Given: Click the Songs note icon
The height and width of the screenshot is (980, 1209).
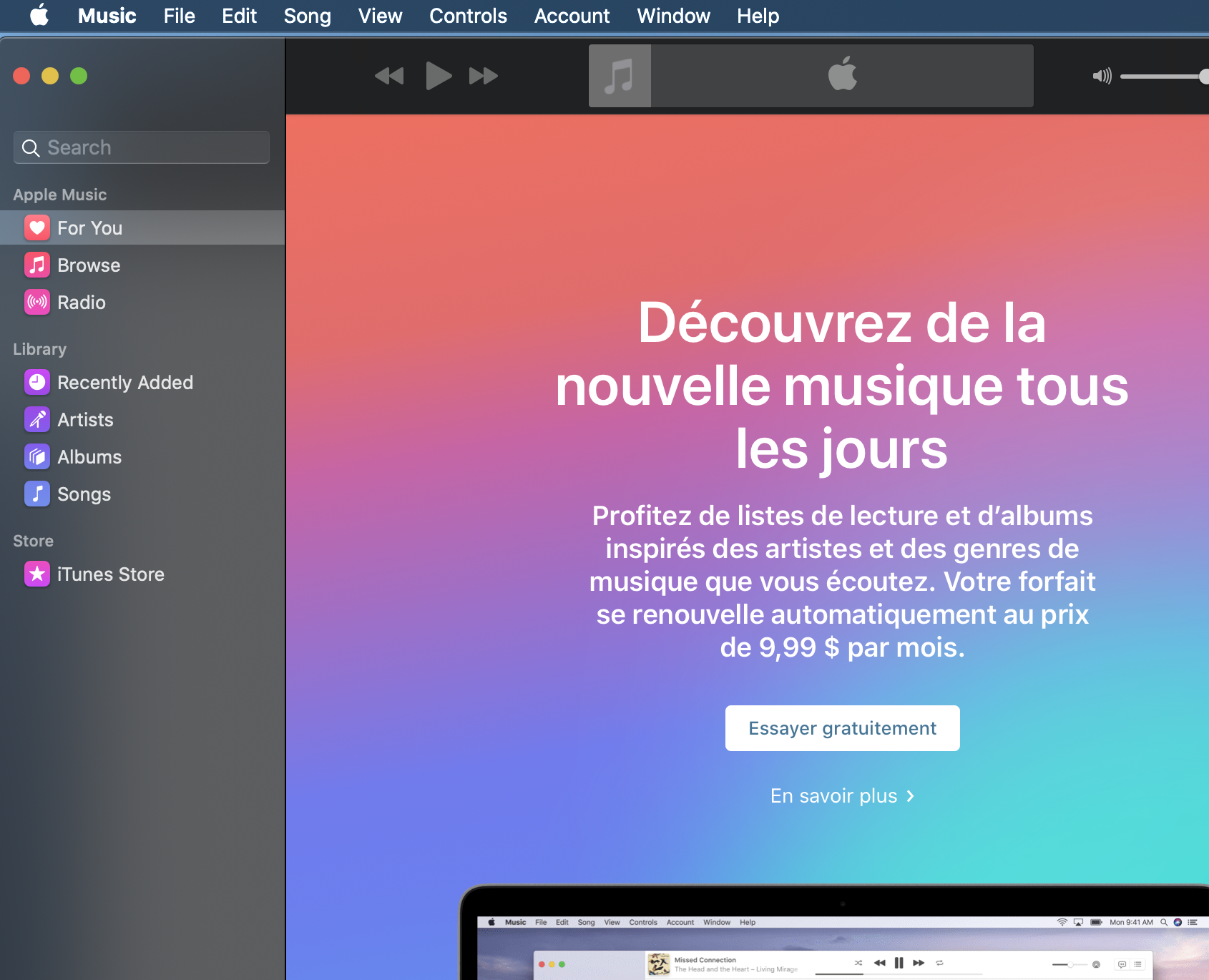Looking at the screenshot, I should (x=37, y=494).
